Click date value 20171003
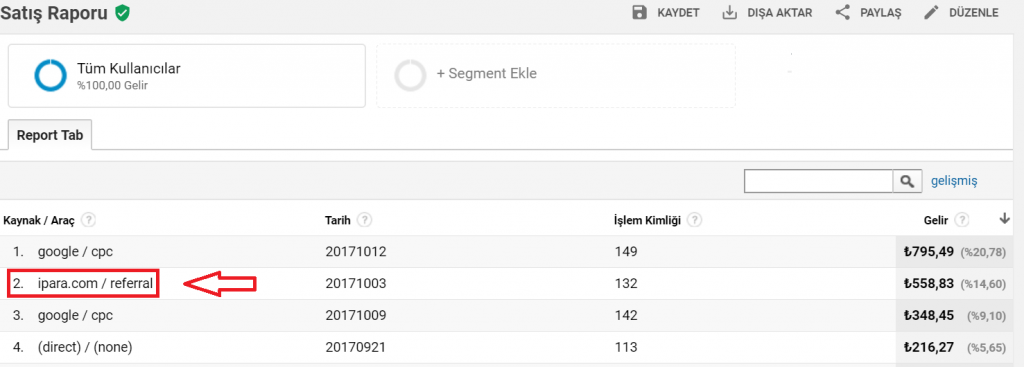Viewport: 1024px width, 367px height. pos(355,283)
